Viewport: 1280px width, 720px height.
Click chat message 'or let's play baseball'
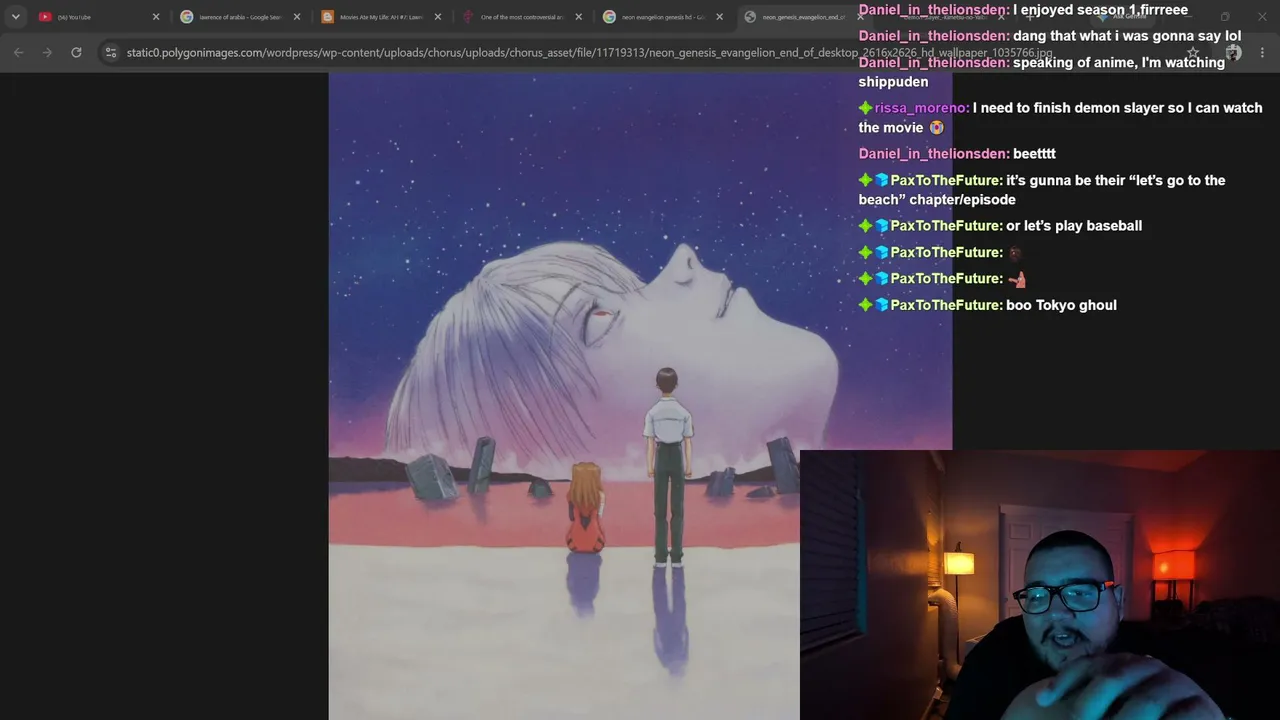1074,226
